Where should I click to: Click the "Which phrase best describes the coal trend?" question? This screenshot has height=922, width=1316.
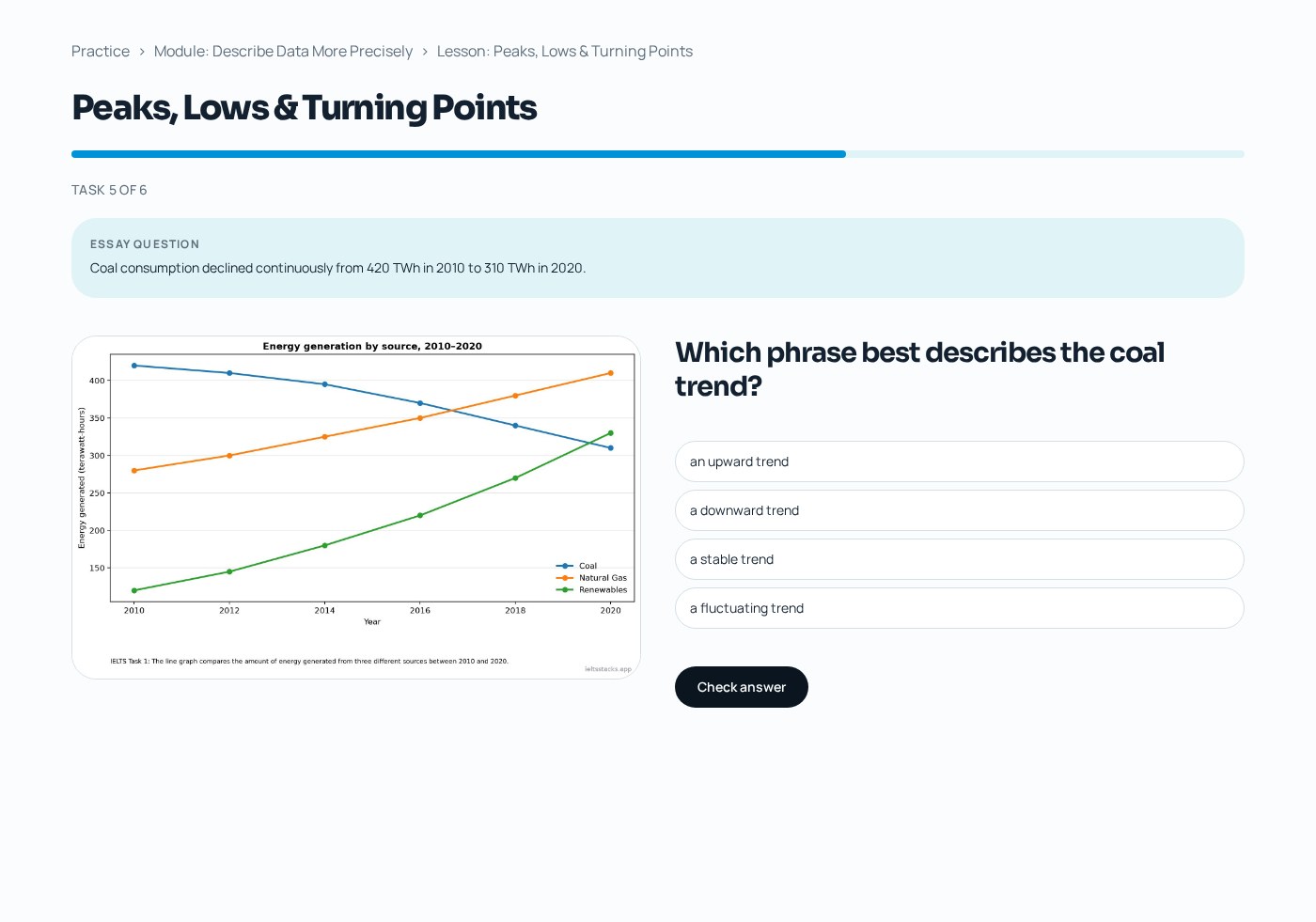pos(919,369)
